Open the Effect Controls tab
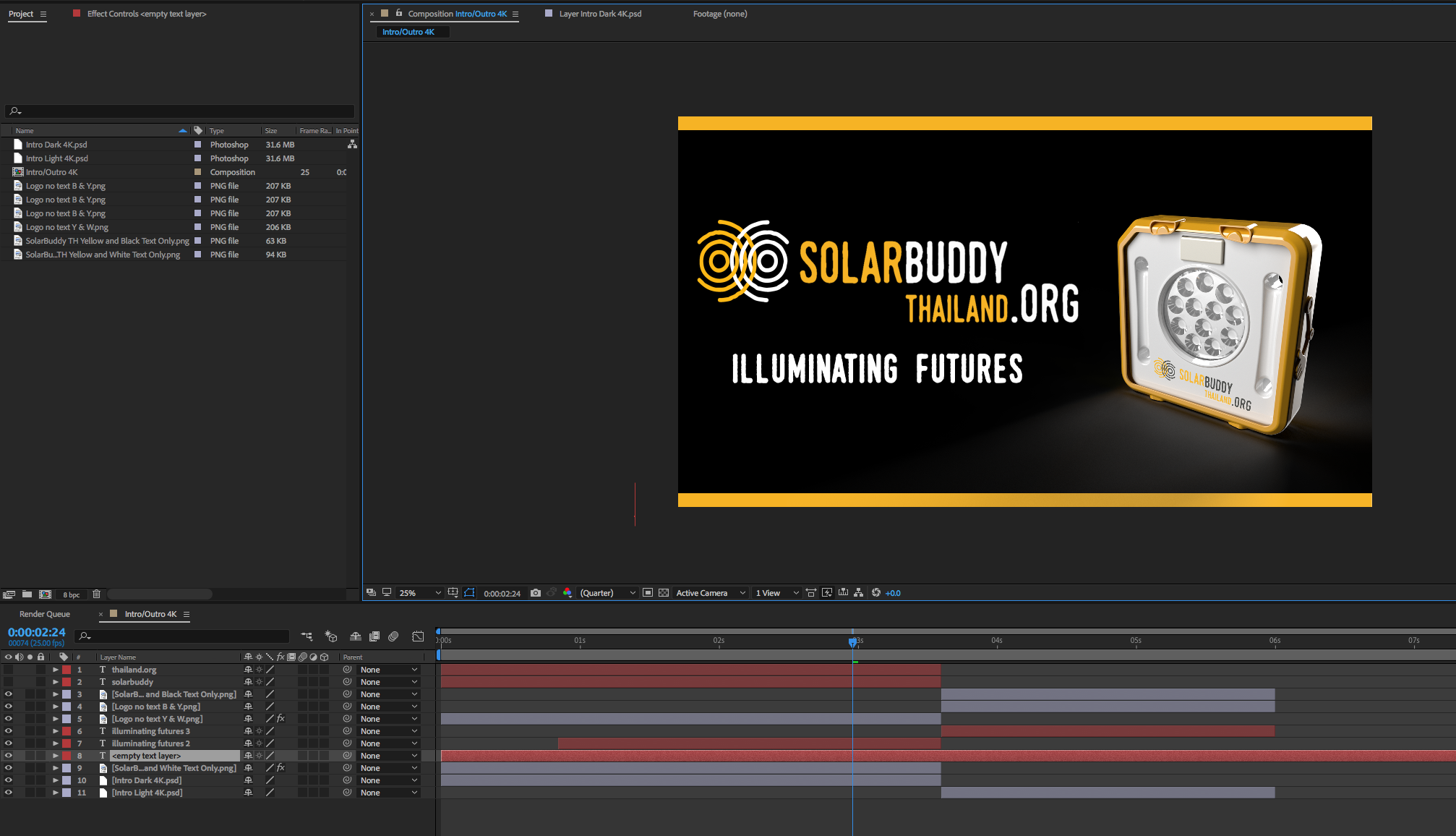 coord(146,14)
